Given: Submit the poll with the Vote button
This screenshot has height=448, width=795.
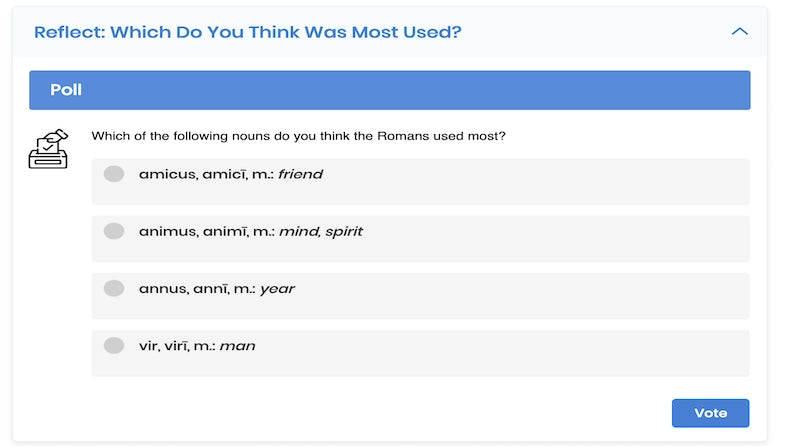Looking at the screenshot, I should point(710,413).
